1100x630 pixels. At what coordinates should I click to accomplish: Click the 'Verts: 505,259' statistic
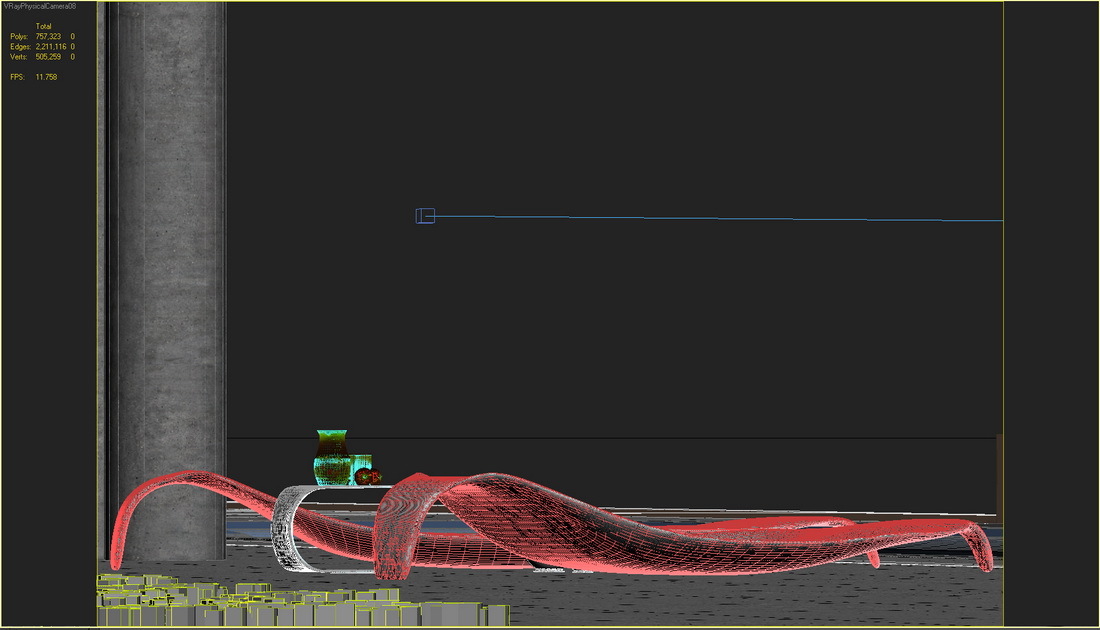pyautogui.click(x=36, y=57)
